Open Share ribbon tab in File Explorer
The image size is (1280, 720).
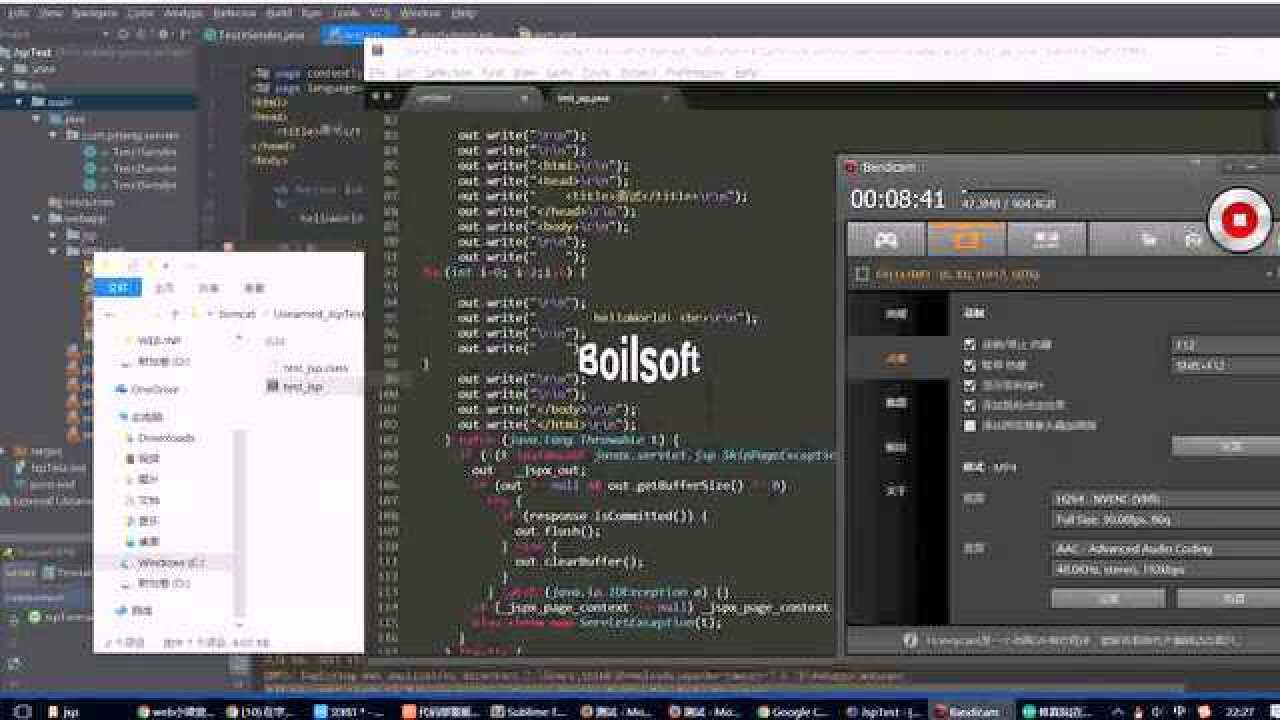(x=208, y=288)
